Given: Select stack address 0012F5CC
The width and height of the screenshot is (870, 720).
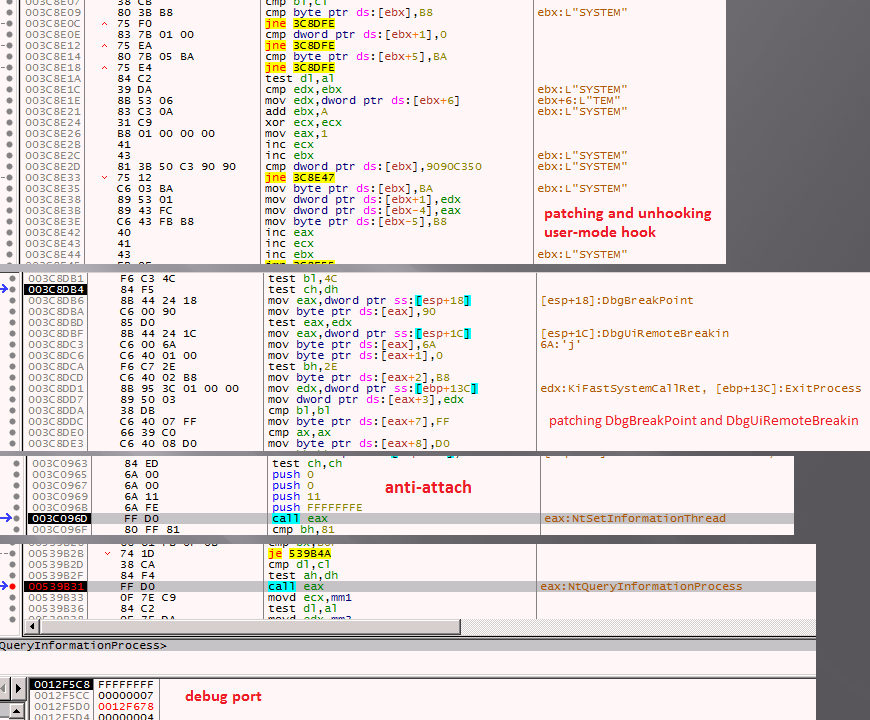Looking at the screenshot, I should 62,696.
